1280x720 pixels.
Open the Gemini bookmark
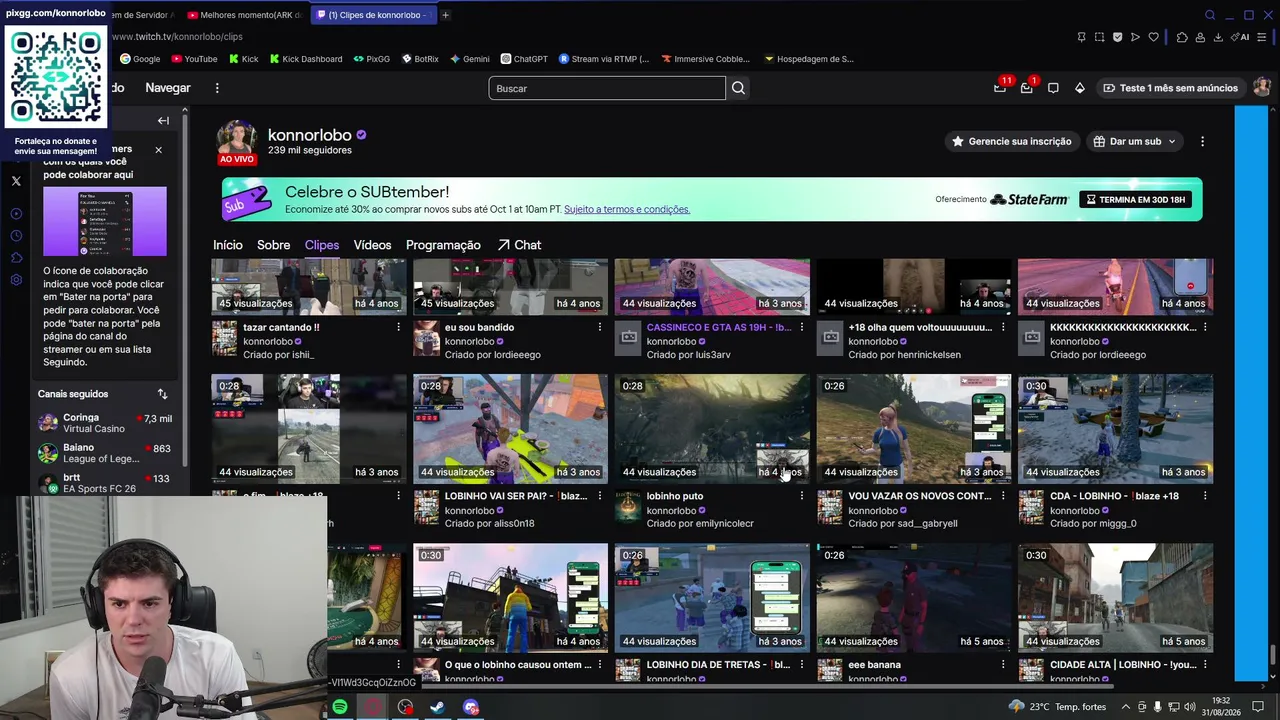pos(469,59)
